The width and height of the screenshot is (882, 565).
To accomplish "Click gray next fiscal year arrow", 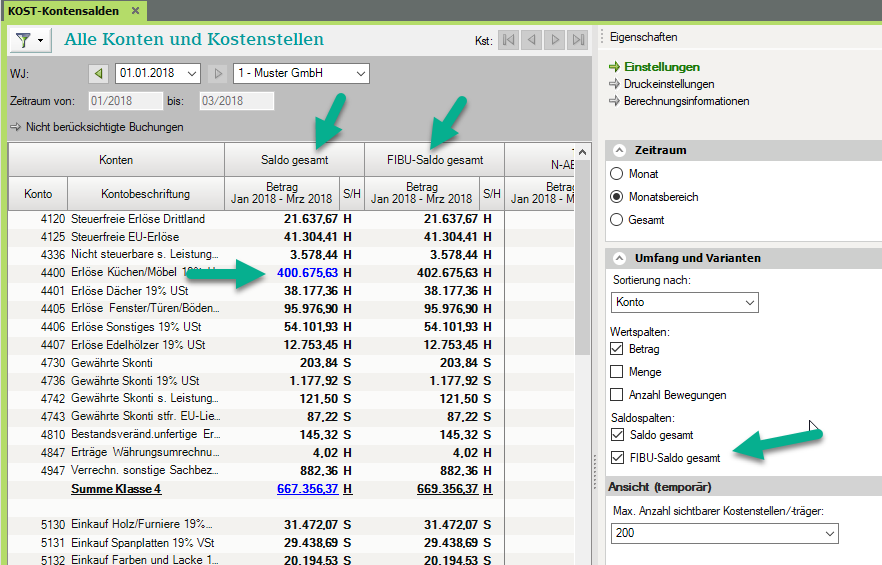I will click(x=218, y=74).
